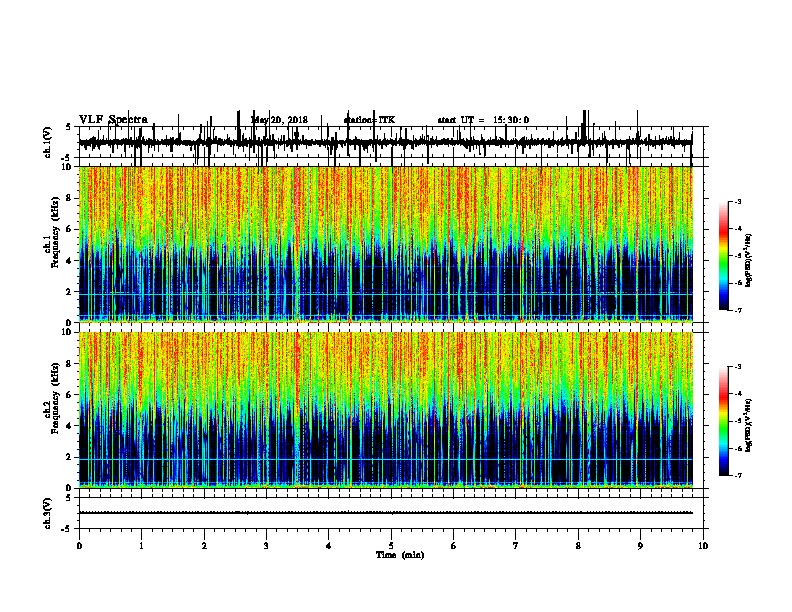The height and width of the screenshot is (612, 792).
Task: Click the ch.1 "Frequency (kHz)" axis label
Action: click(55, 232)
